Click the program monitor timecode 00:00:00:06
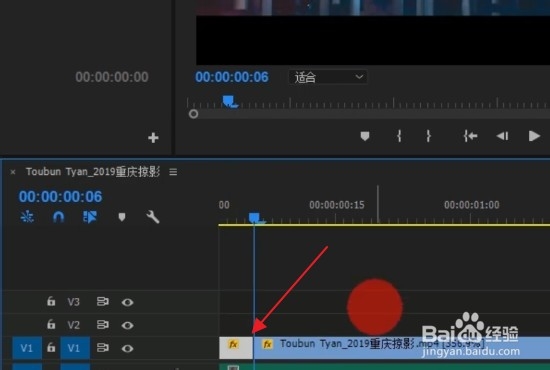Screen dimensions: 550x370 pos(232,77)
